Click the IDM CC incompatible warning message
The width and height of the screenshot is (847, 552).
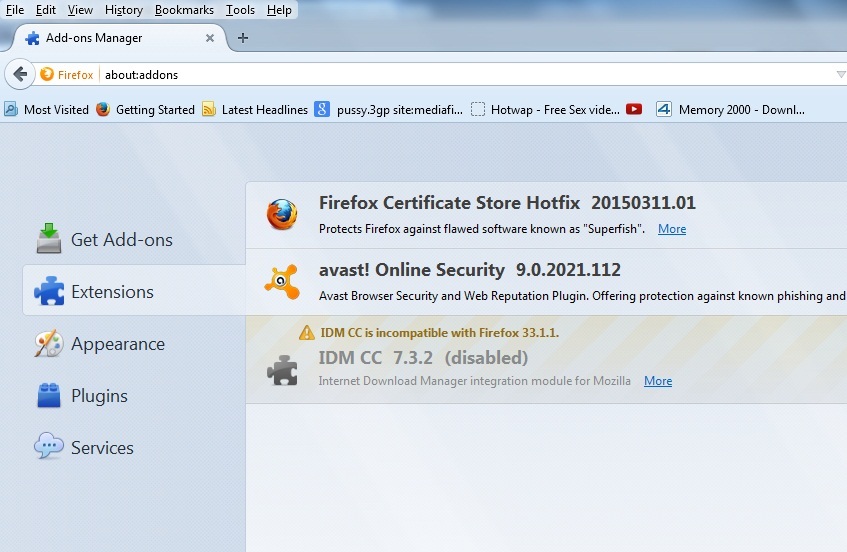[440, 333]
